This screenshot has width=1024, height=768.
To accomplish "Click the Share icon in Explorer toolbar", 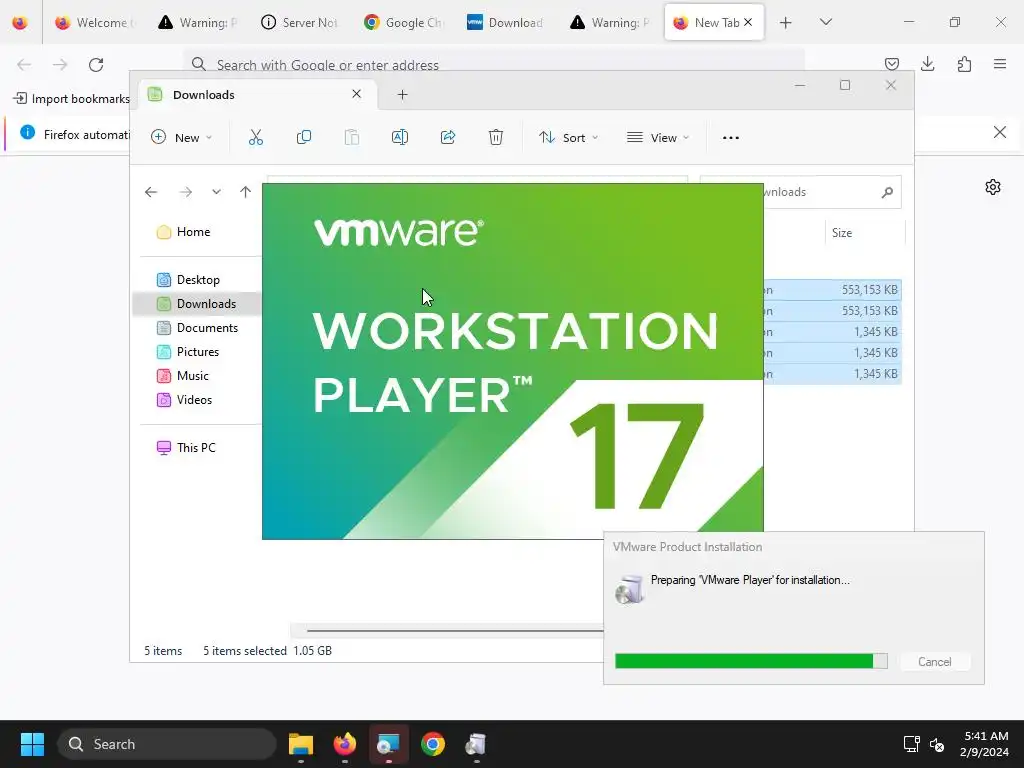I will coord(448,137).
